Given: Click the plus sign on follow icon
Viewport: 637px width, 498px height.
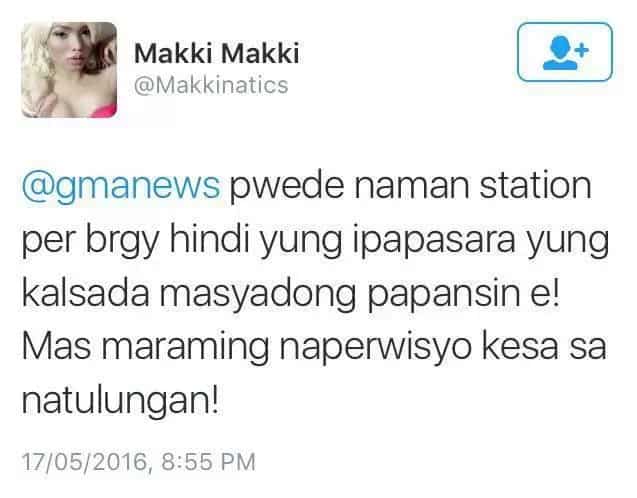Looking at the screenshot, I should (x=581, y=50).
